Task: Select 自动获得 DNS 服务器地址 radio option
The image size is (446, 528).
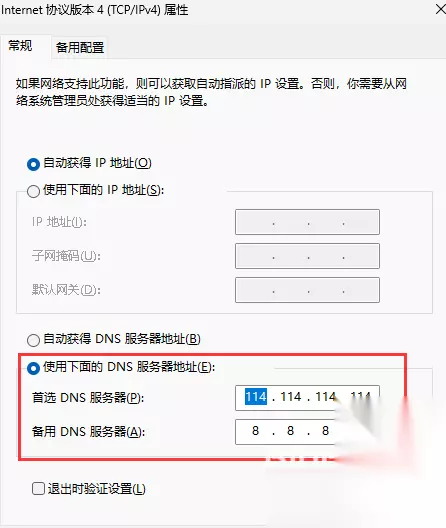Action: tap(33, 340)
